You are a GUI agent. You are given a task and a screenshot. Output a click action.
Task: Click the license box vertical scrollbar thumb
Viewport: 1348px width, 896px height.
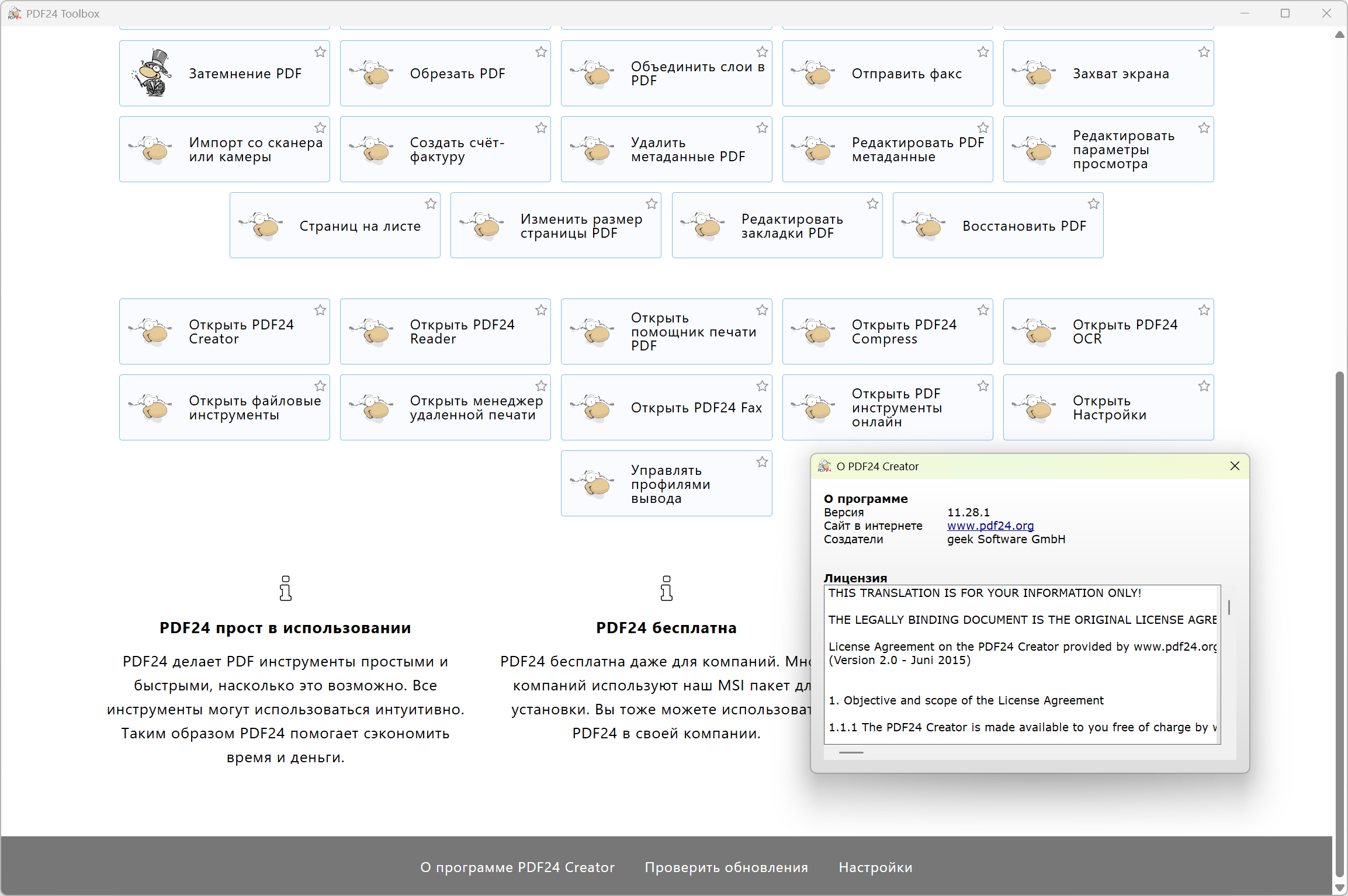pyautogui.click(x=1229, y=607)
